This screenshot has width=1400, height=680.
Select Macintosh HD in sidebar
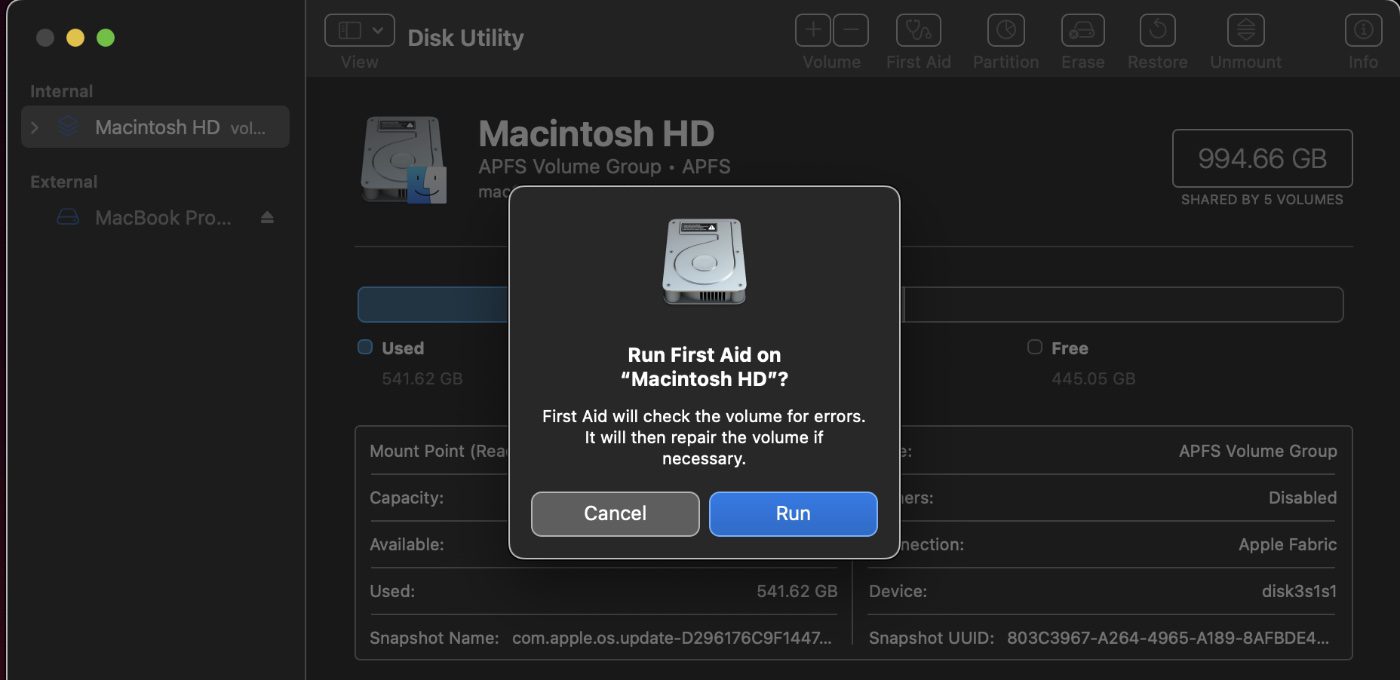tap(157, 128)
